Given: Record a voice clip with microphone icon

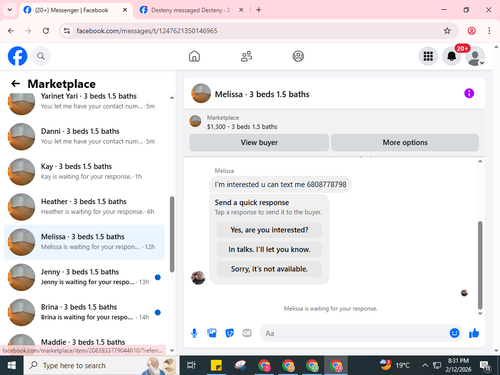Looking at the screenshot, I should click(194, 333).
